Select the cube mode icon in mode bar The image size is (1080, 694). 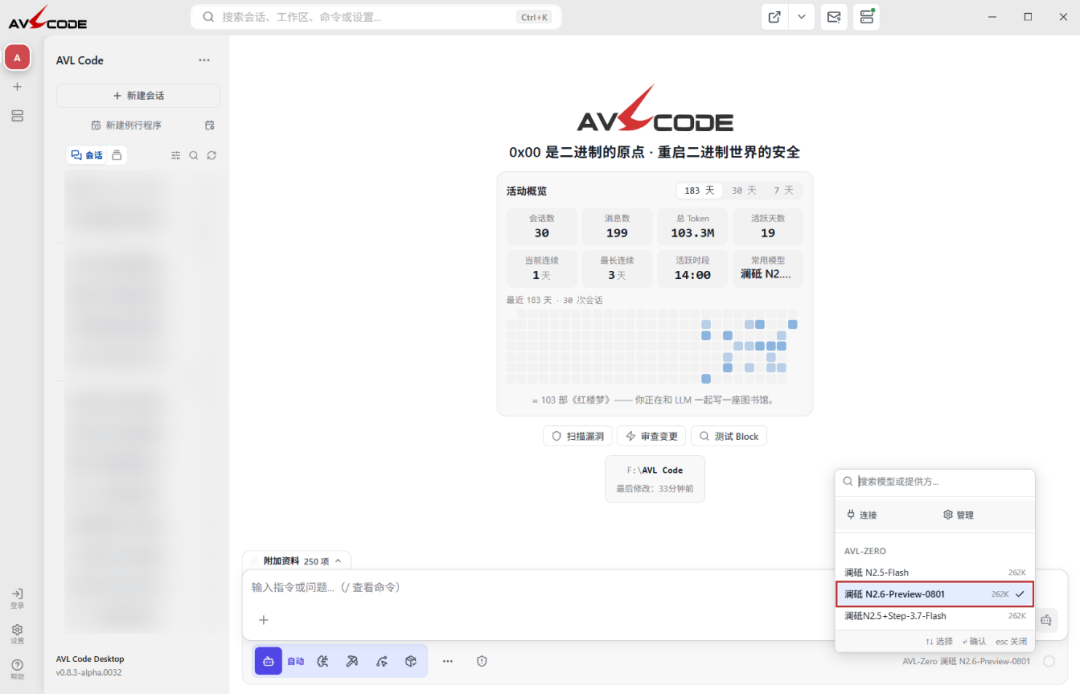(411, 661)
